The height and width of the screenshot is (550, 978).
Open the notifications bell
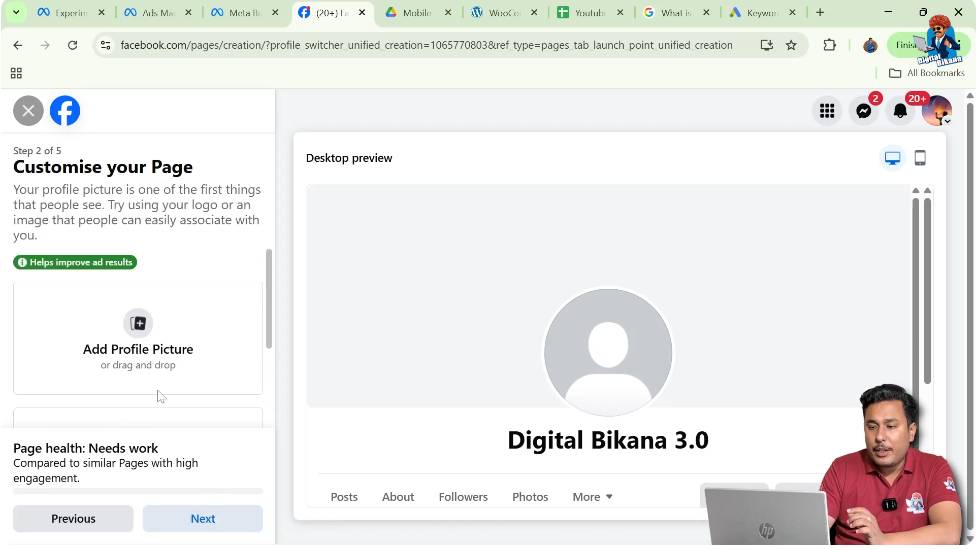[900, 111]
